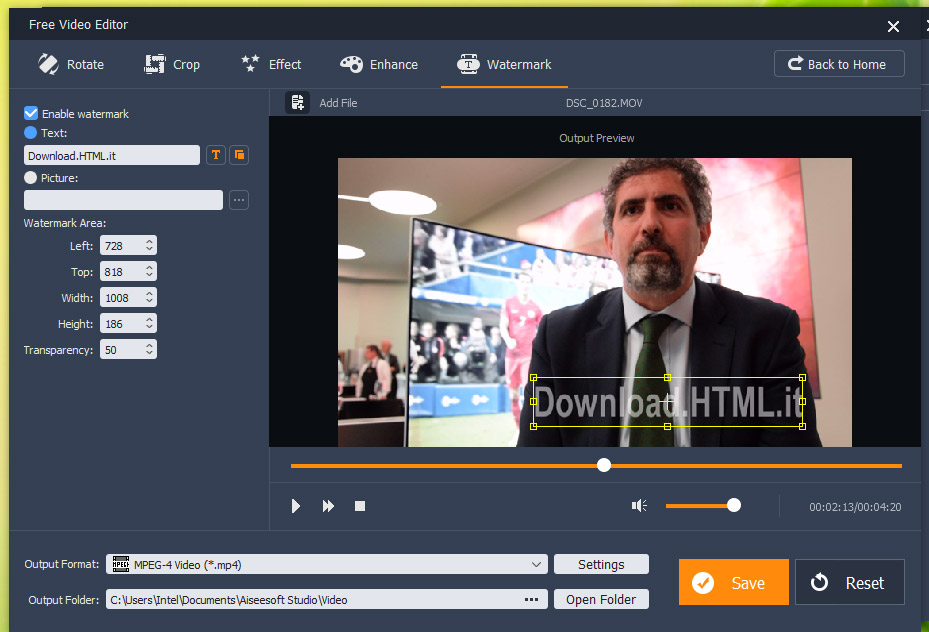
Task: Open the Enhance tab
Action: [379, 64]
